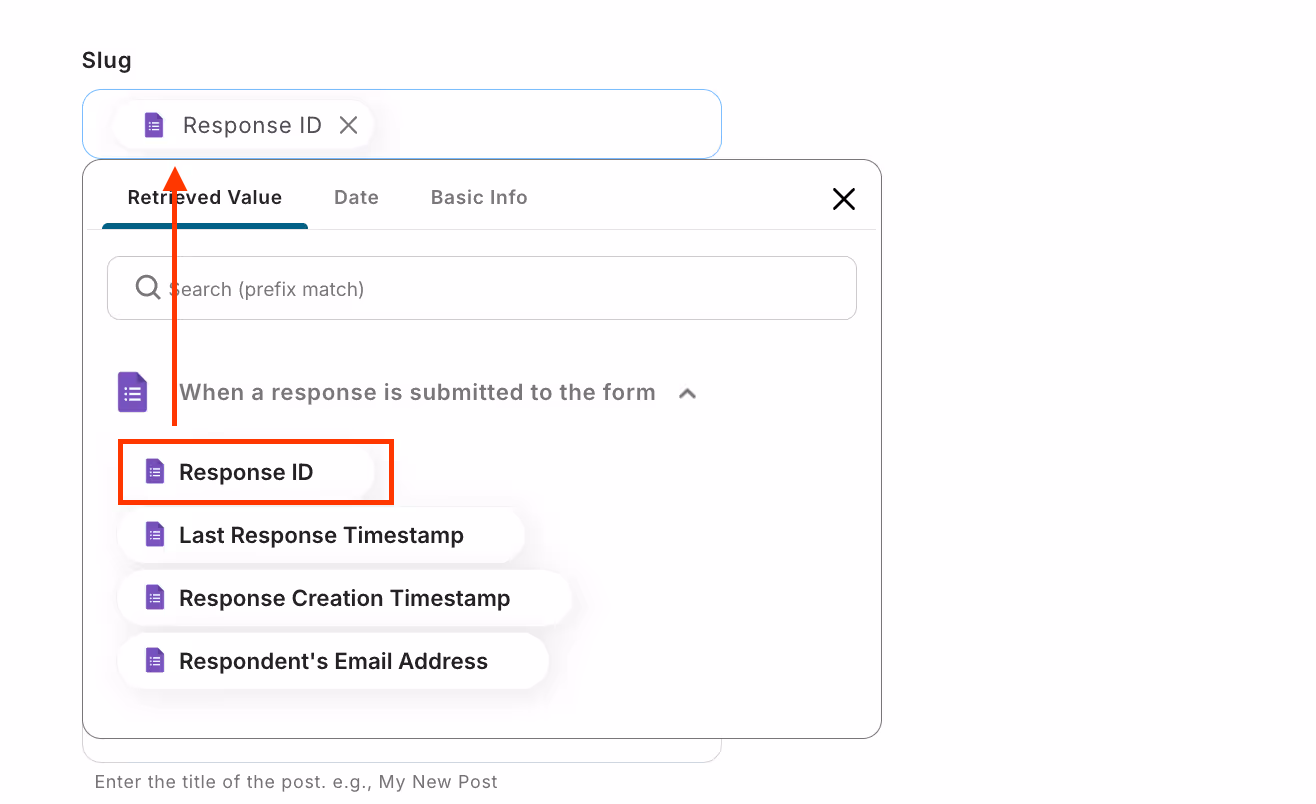The width and height of the screenshot is (1316, 804).
Task: Click the form icon in Response ID chip
Action: click(x=153, y=125)
